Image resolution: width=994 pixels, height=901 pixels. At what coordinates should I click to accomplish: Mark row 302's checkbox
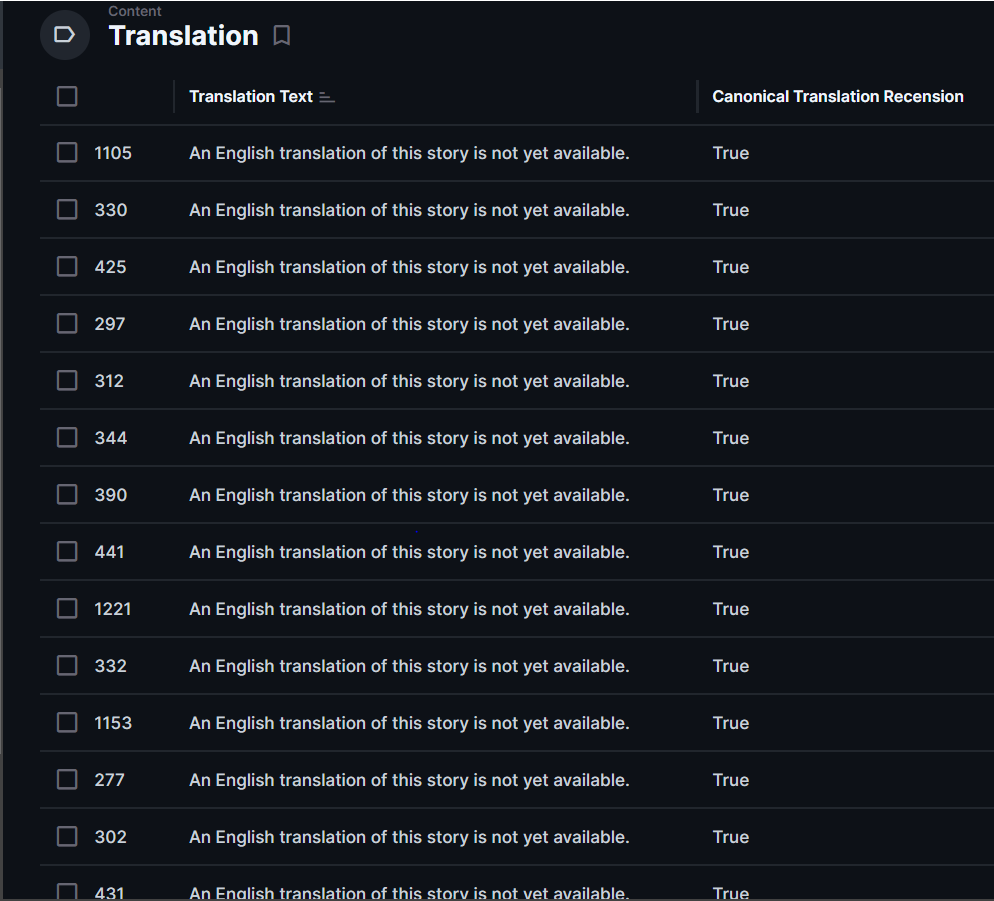(67, 836)
